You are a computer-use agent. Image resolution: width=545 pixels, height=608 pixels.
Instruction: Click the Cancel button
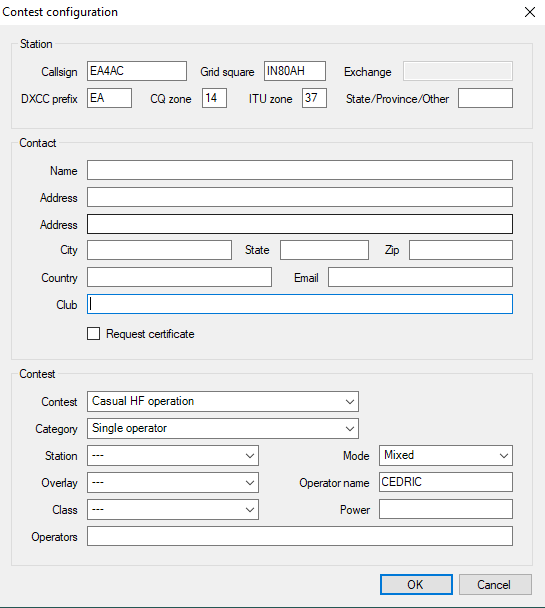coord(495,584)
